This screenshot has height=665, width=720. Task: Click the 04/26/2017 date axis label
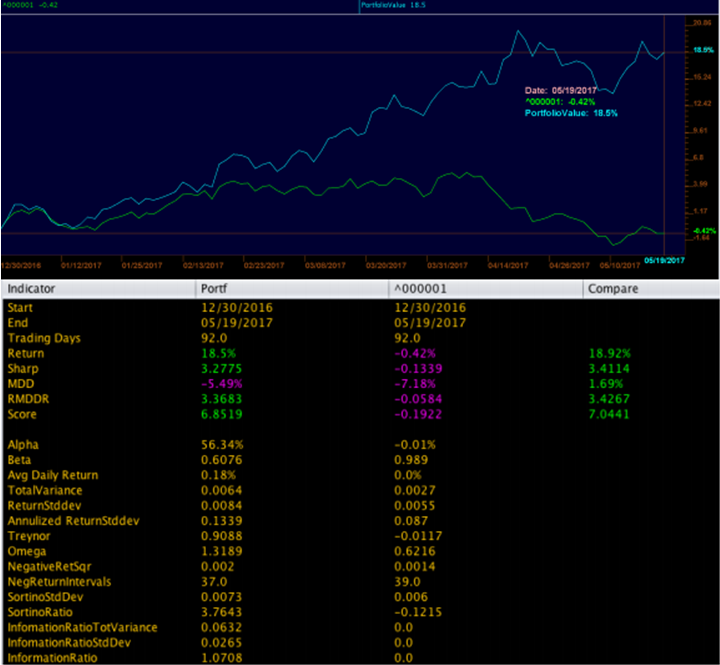pos(569,265)
